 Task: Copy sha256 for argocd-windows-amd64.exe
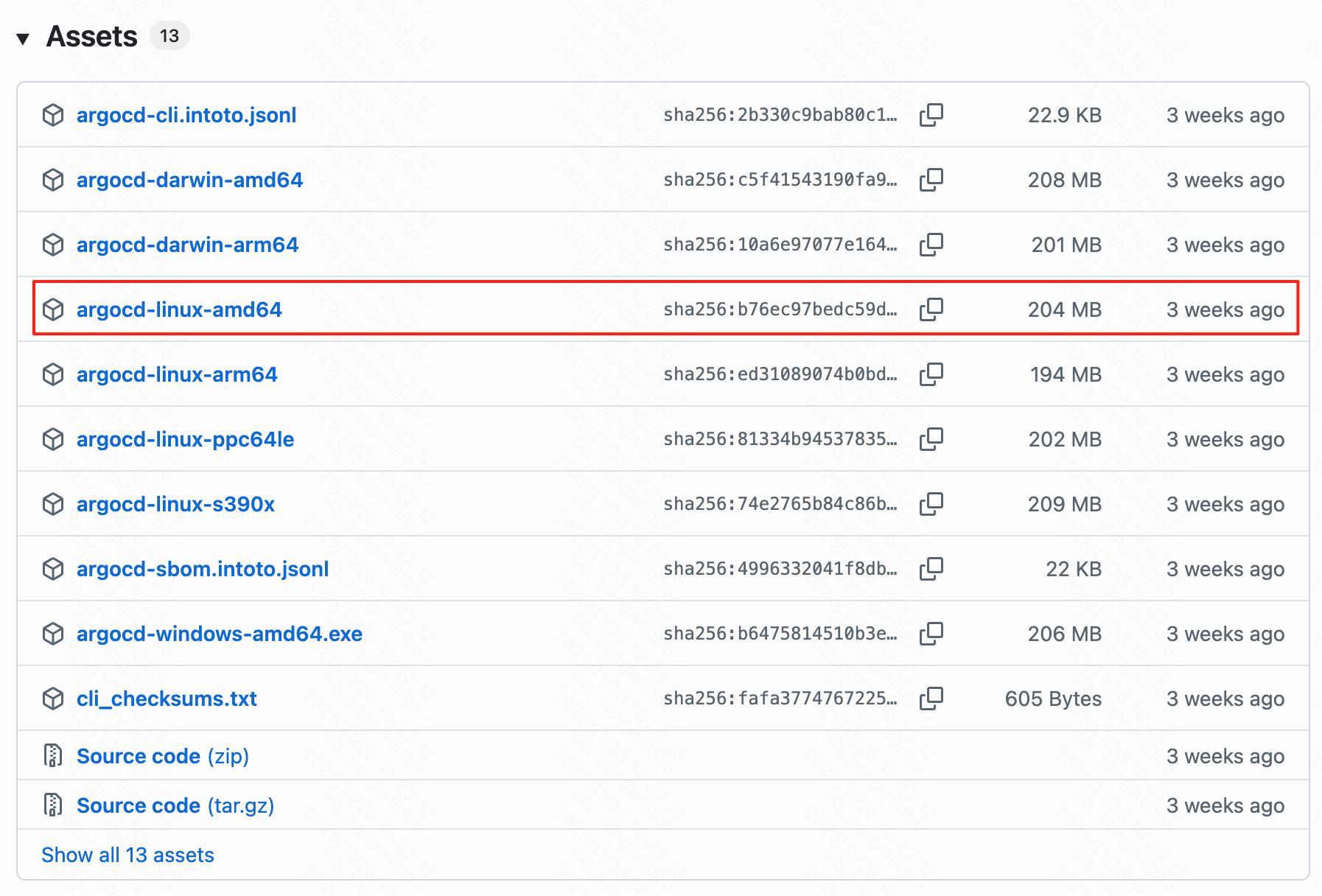[x=931, y=634]
